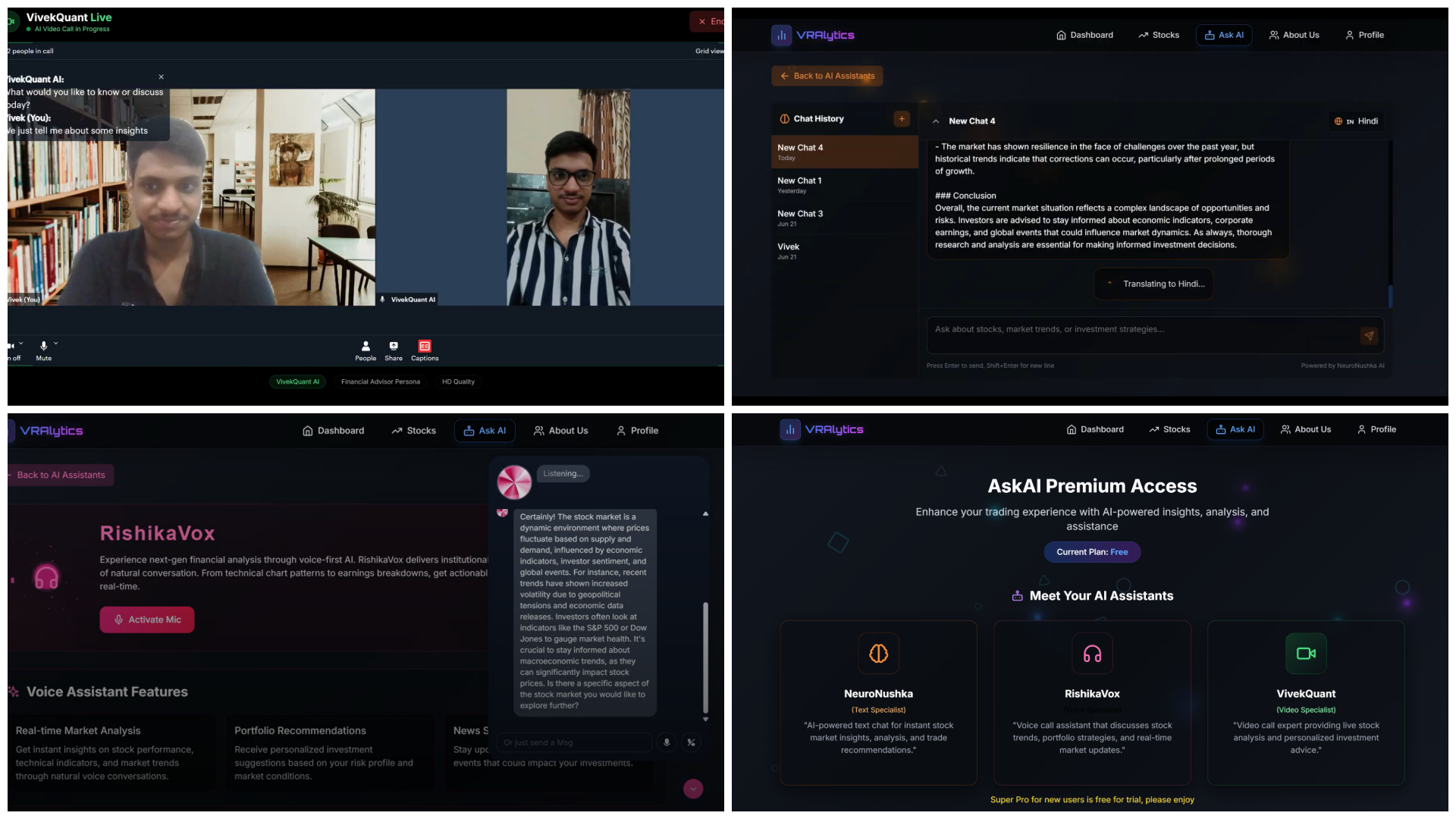Viewport: 1456px width, 819px height.
Task: Close the caption overlay in video call
Action: pos(161,77)
